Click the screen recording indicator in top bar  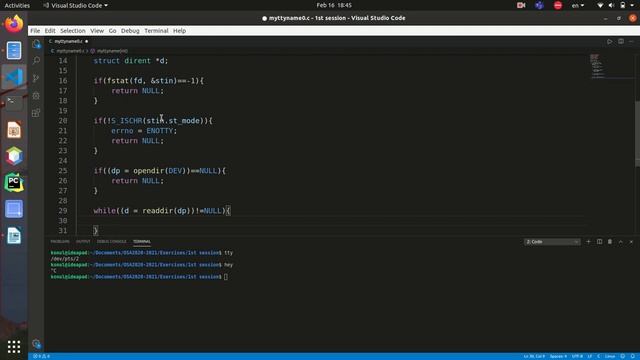pos(521,5)
